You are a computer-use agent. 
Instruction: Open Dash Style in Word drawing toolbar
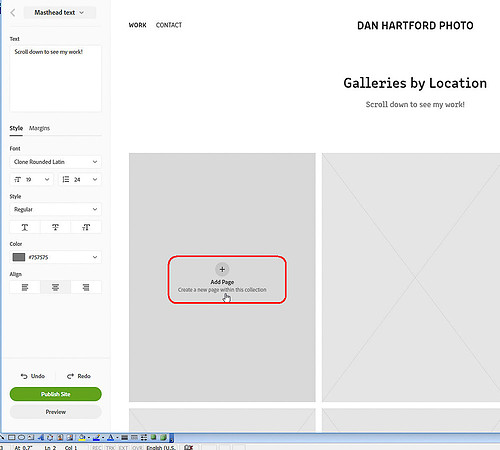tap(134, 437)
